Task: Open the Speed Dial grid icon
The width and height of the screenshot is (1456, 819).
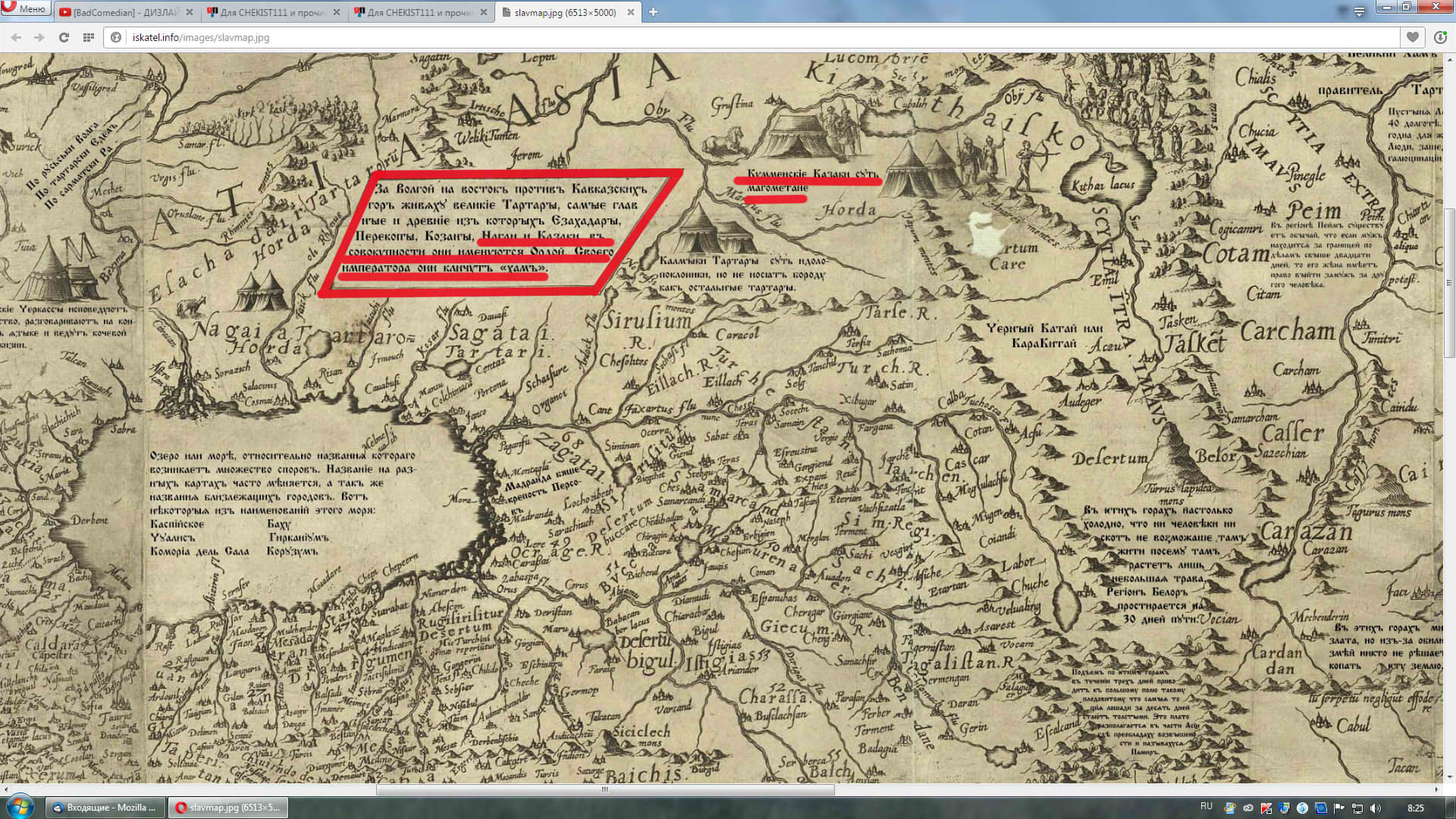Action: coord(88,37)
